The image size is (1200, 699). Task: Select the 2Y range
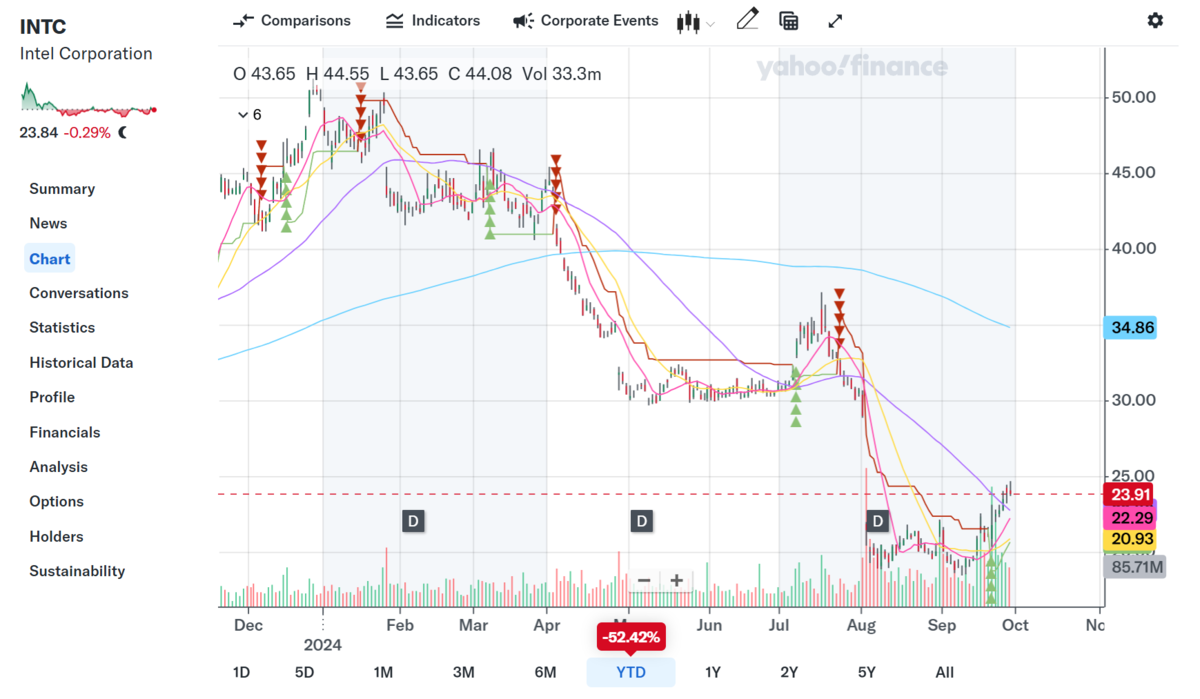click(x=789, y=672)
